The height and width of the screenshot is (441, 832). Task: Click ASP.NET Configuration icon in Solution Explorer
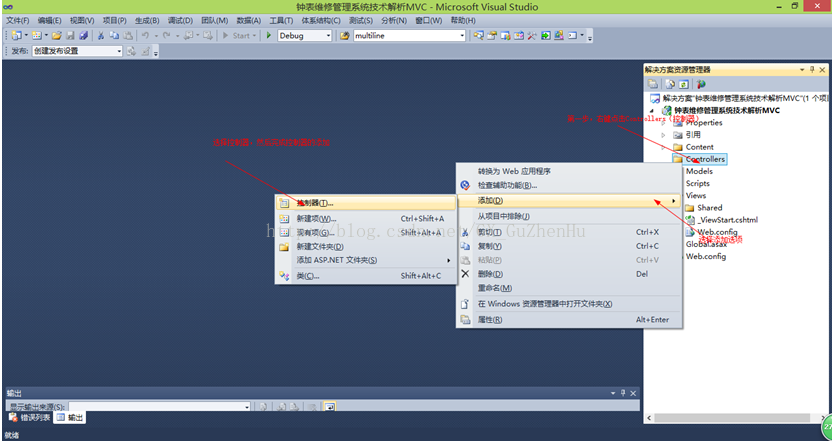[701, 84]
